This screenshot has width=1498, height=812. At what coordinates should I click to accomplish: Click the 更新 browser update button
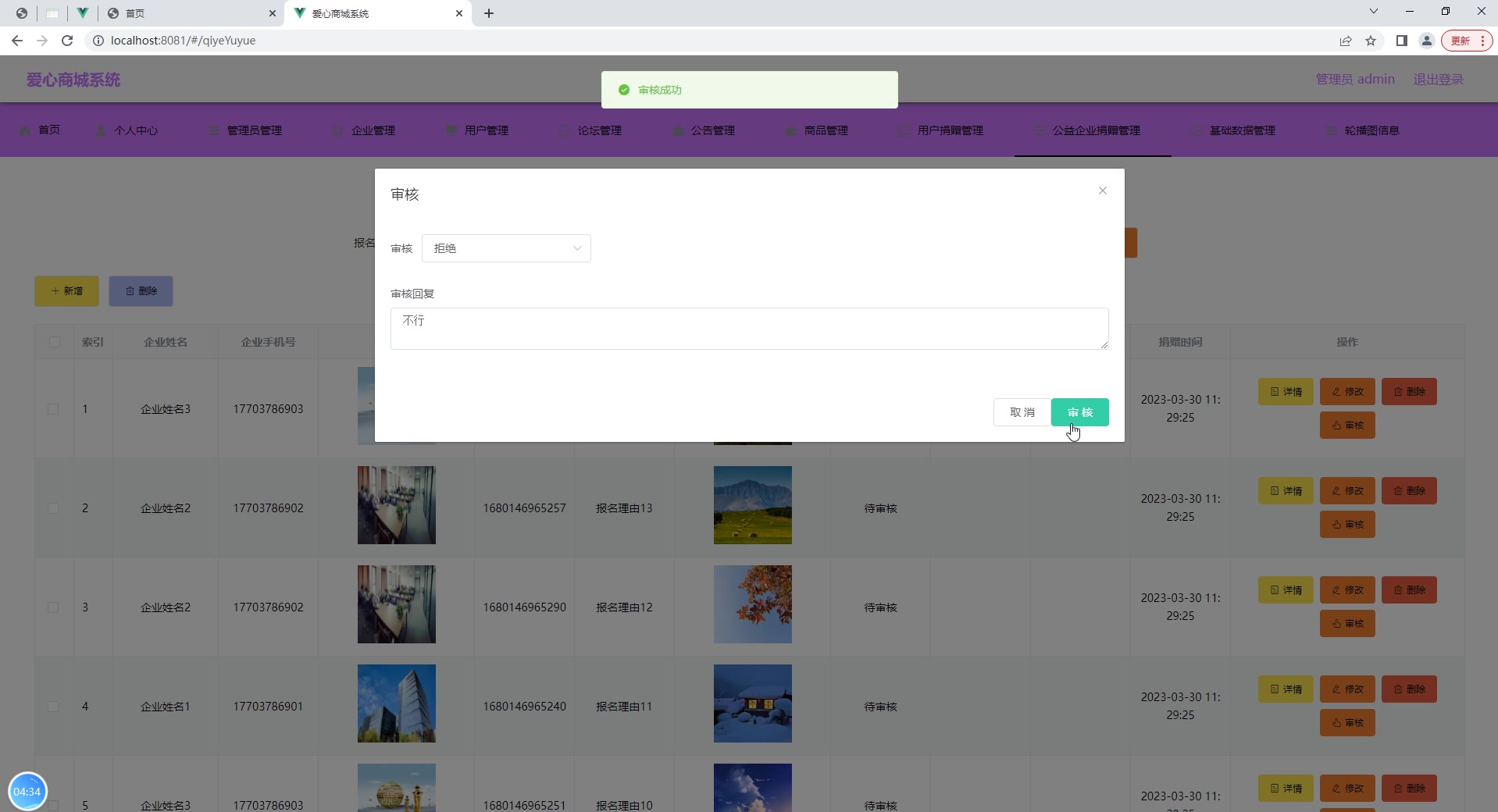[x=1467, y=41]
